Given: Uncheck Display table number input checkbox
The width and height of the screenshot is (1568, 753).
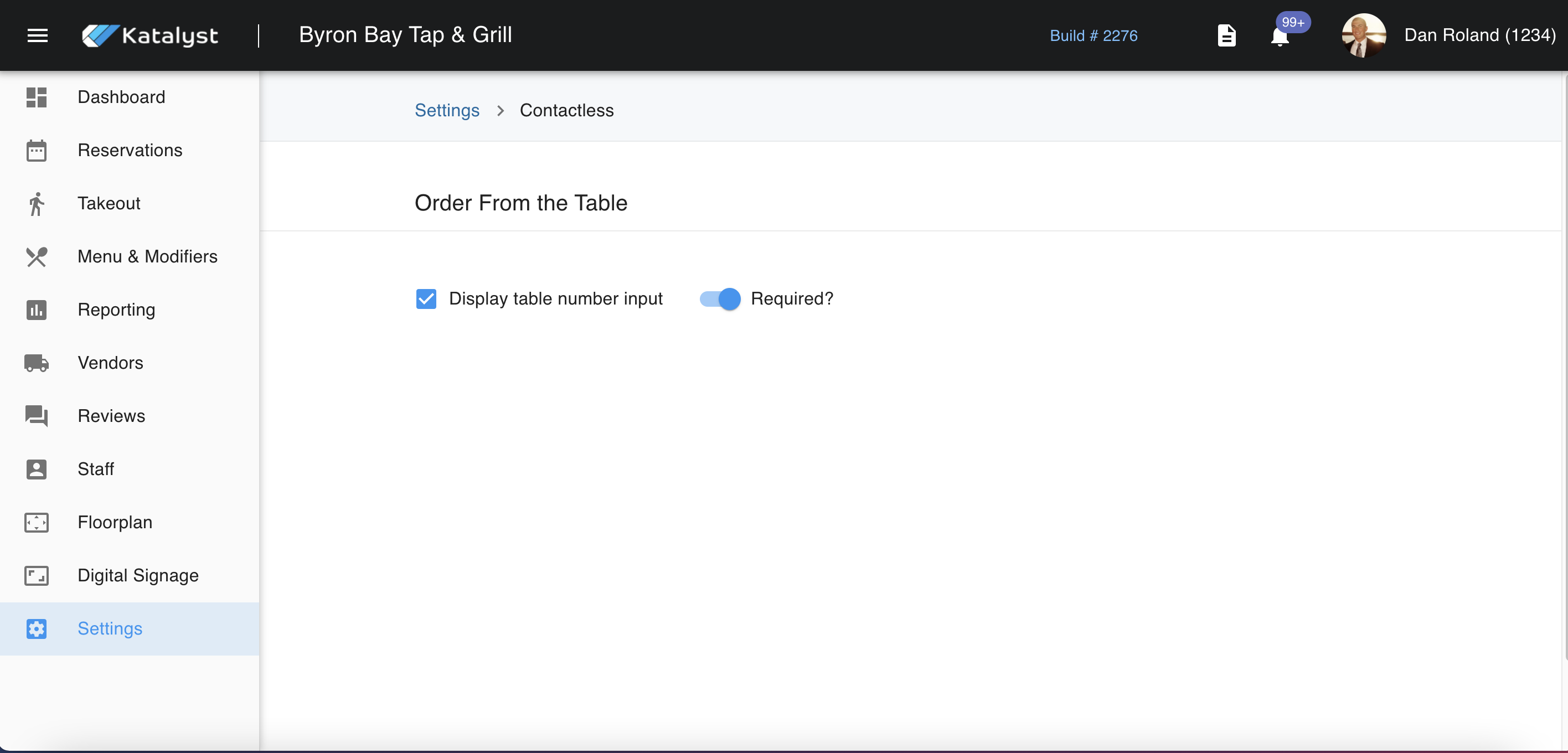Looking at the screenshot, I should click(426, 299).
